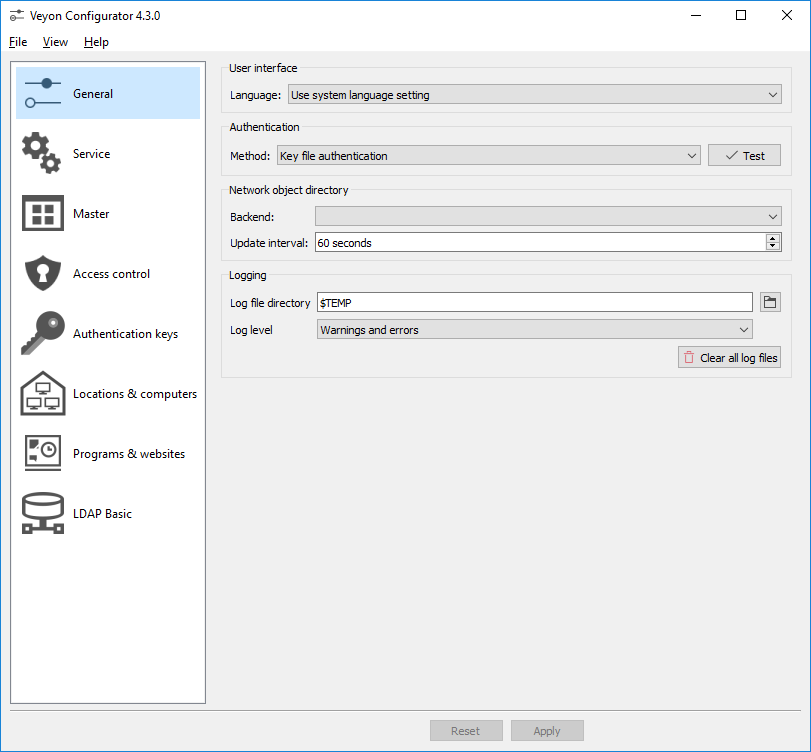Open the General settings page
This screenshot has width=811, height=752.
108,93
